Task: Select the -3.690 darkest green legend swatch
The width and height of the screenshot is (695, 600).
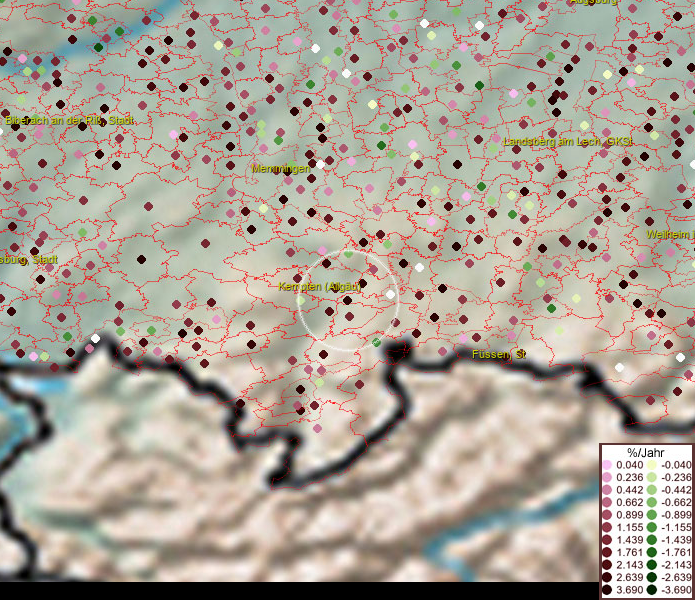Action: 652,591
